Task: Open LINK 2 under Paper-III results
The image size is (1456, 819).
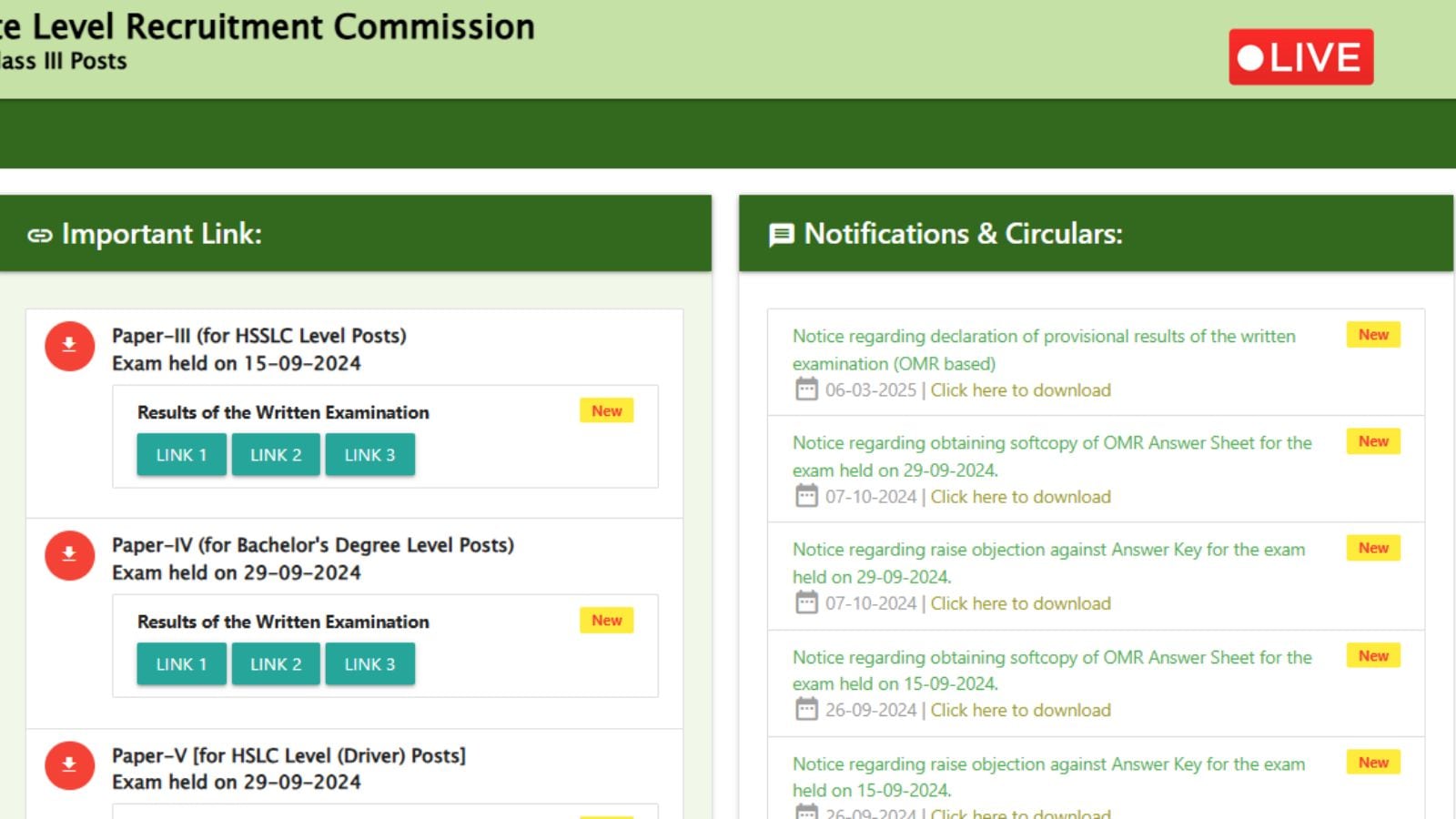Action: coord(276,455)
